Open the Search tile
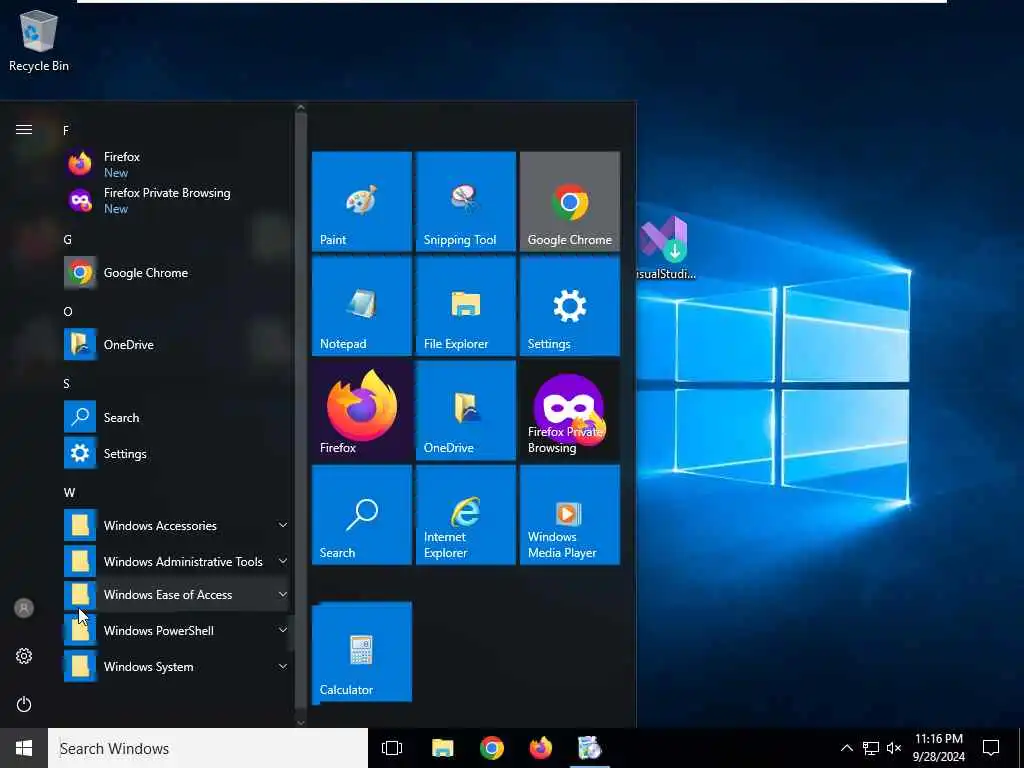The image size is (1024, 768). 362,515
